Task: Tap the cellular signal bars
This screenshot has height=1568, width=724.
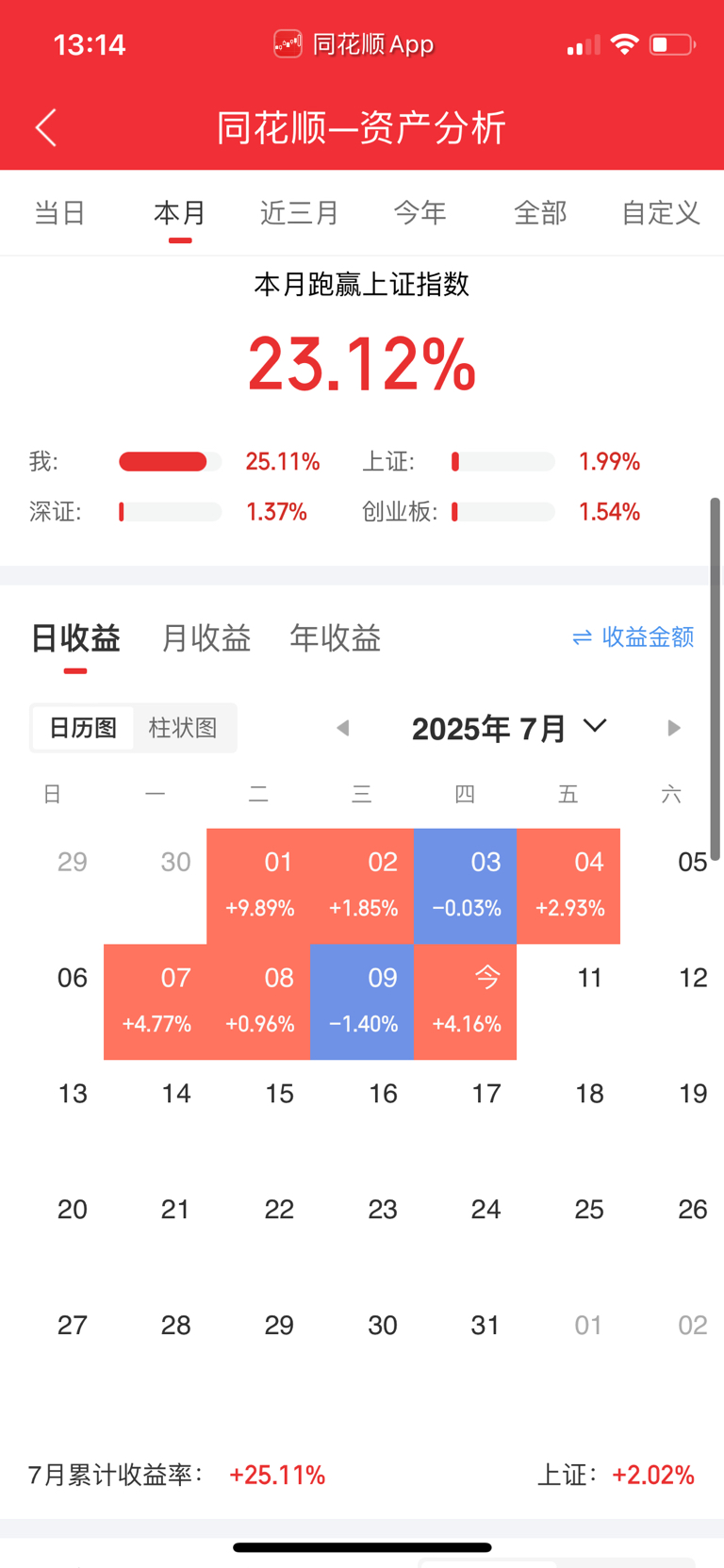Action: coord(584,45)
